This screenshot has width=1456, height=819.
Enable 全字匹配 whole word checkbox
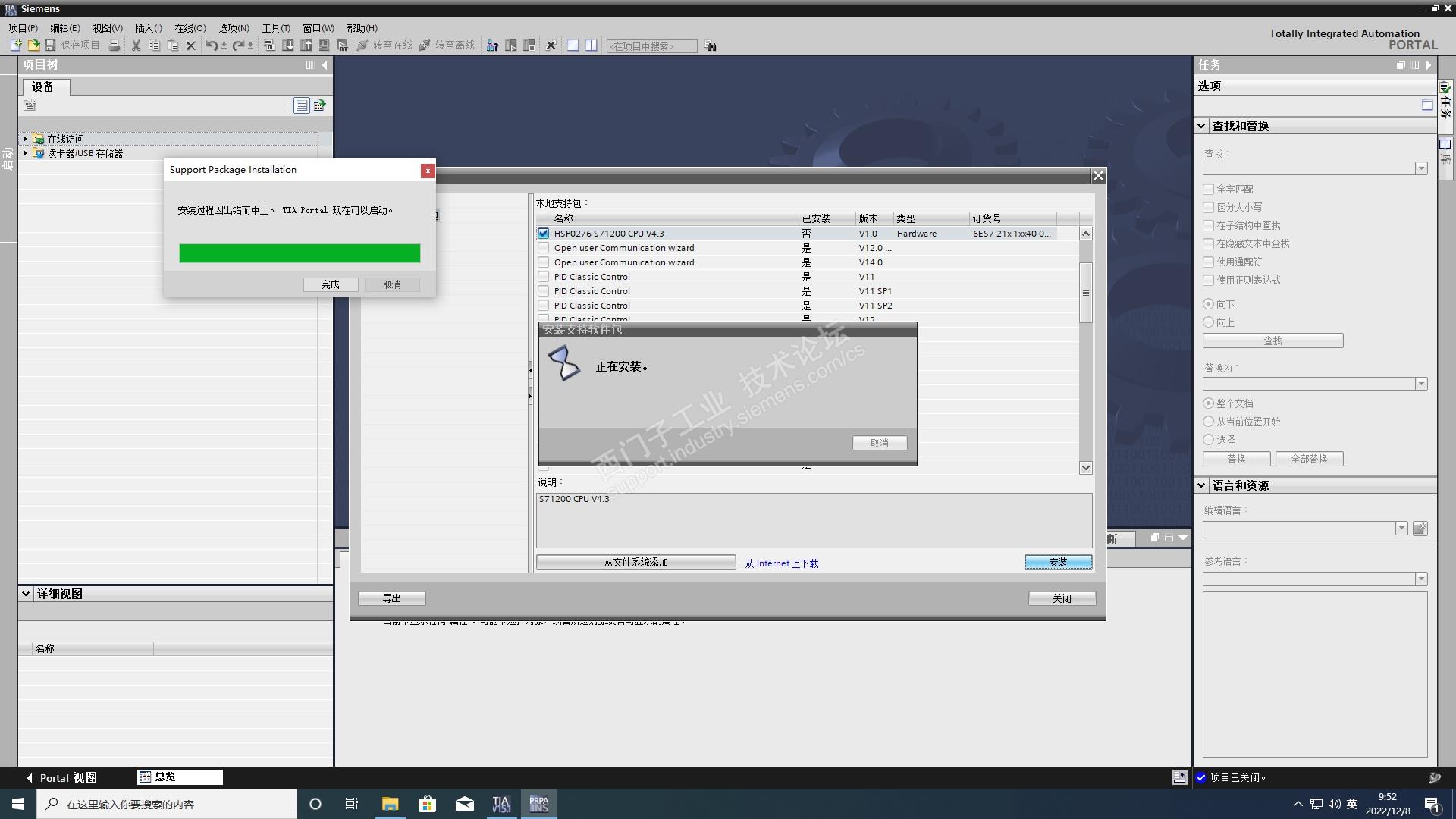[x=1208, y=189]
